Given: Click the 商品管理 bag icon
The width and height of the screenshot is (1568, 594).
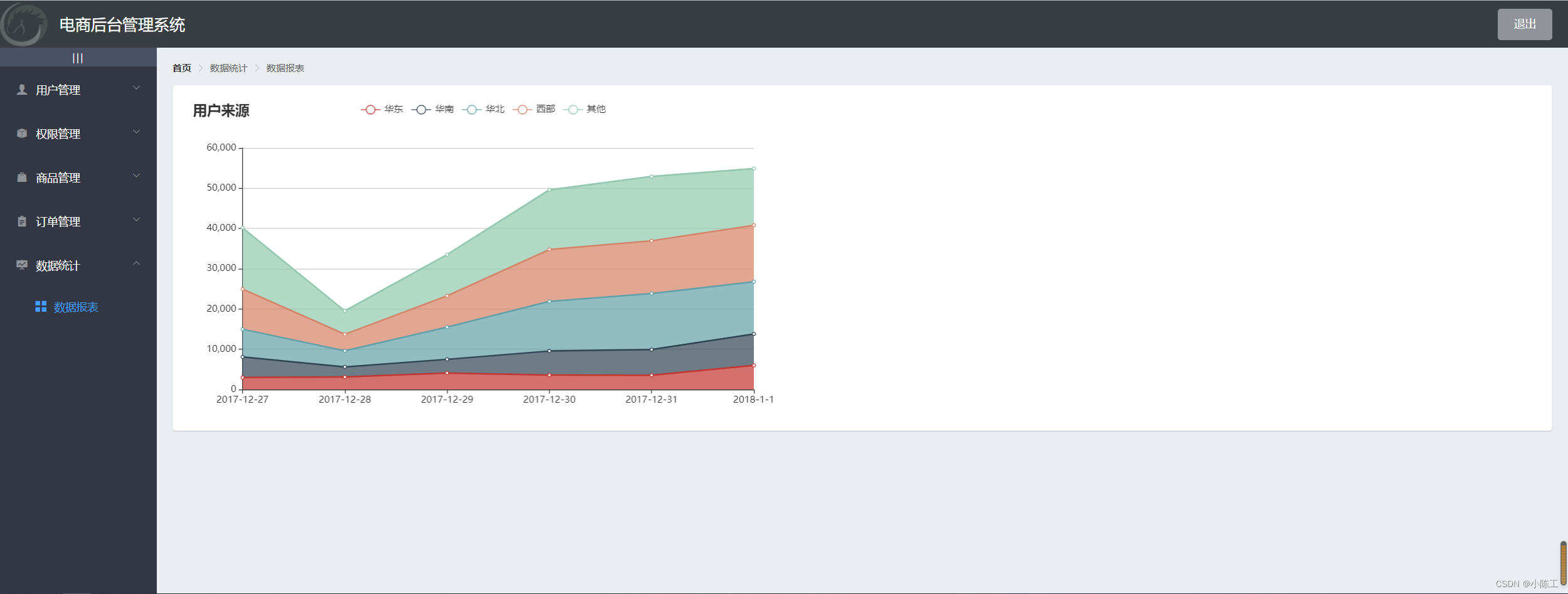Looking at the screenshot, I should 22,178.
